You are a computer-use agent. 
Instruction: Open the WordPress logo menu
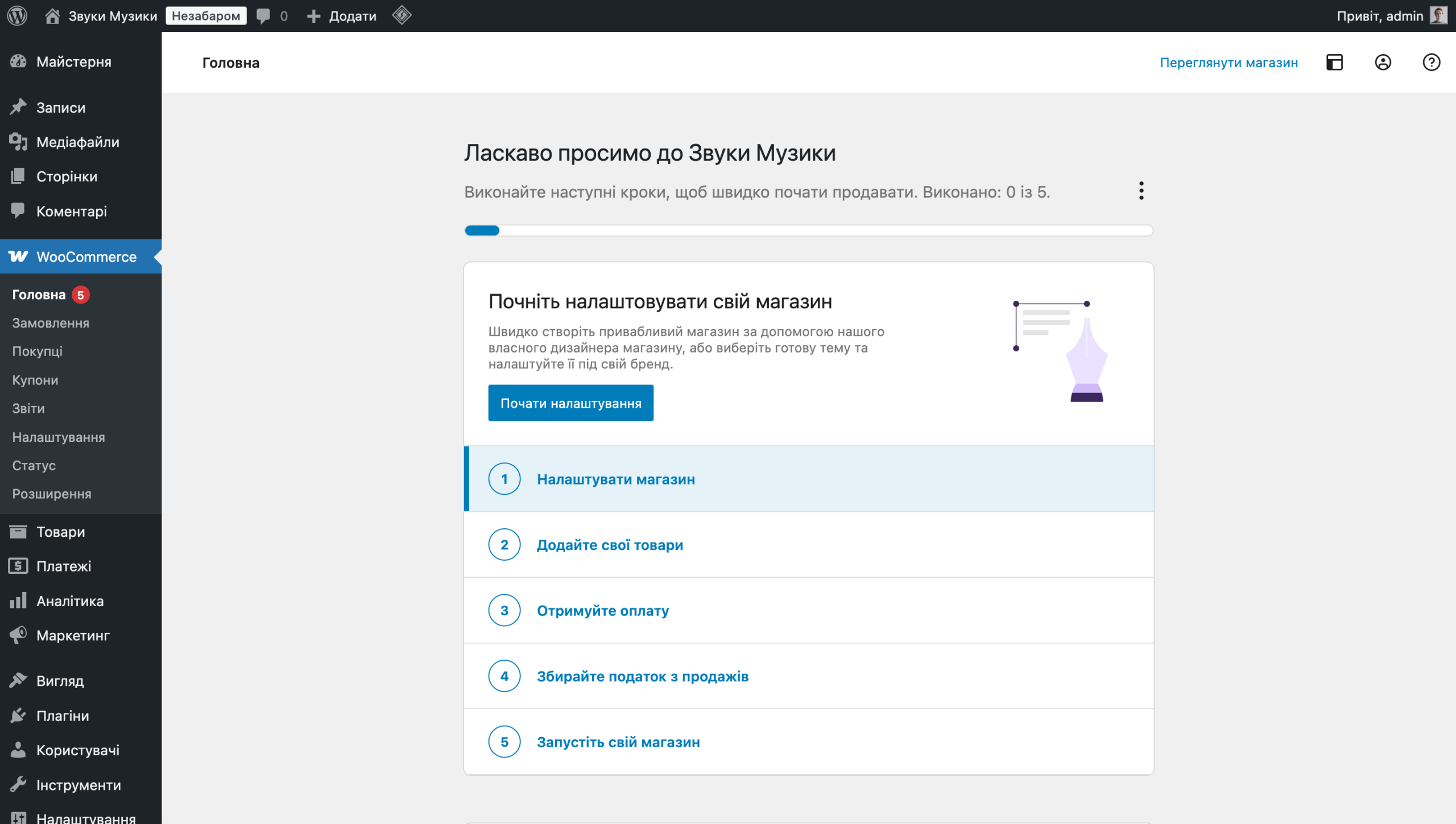(18, 15)
